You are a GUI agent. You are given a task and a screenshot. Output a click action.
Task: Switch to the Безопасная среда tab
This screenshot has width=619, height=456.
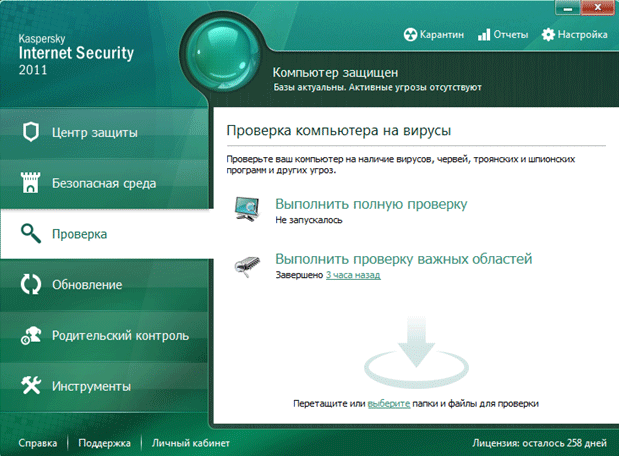[103, 183]
